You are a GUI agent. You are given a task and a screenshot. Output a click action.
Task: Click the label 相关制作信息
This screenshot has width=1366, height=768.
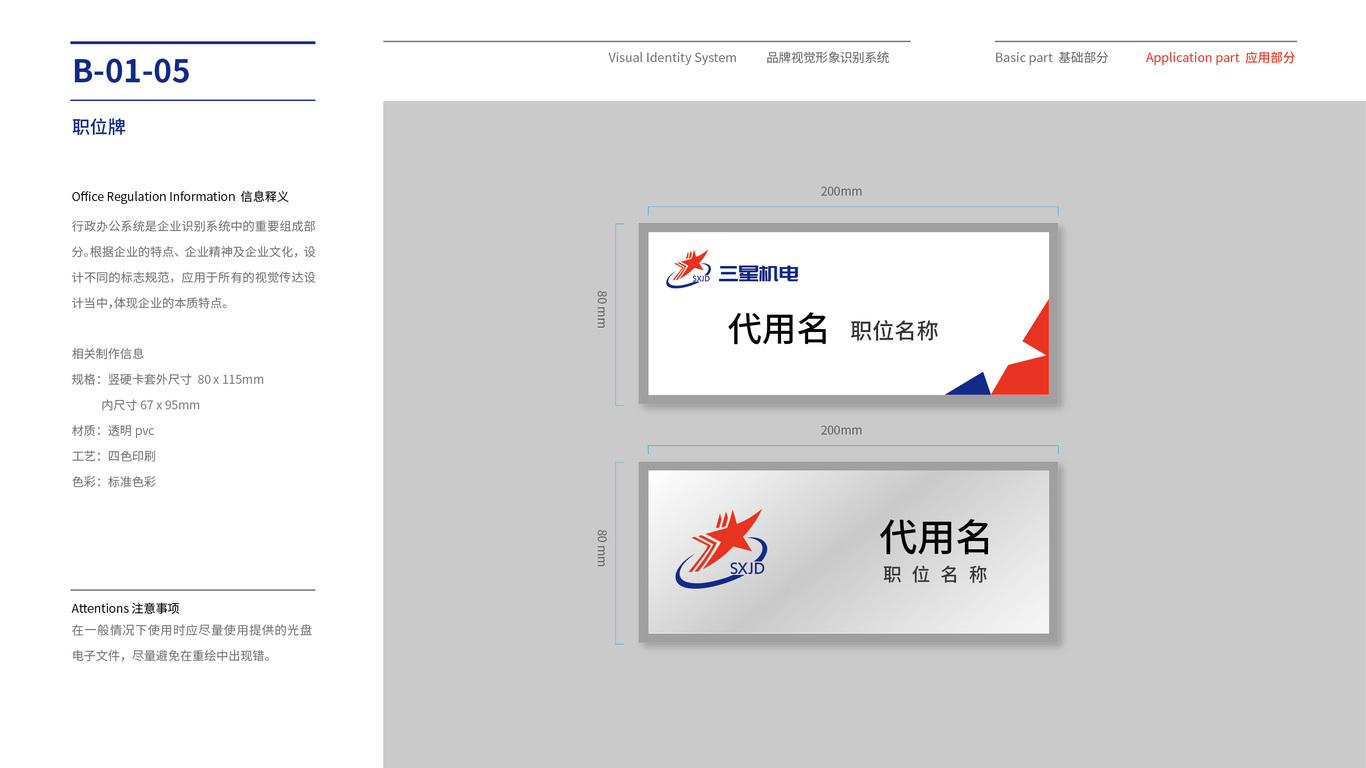pyautogui.click(x=108, y=354)
